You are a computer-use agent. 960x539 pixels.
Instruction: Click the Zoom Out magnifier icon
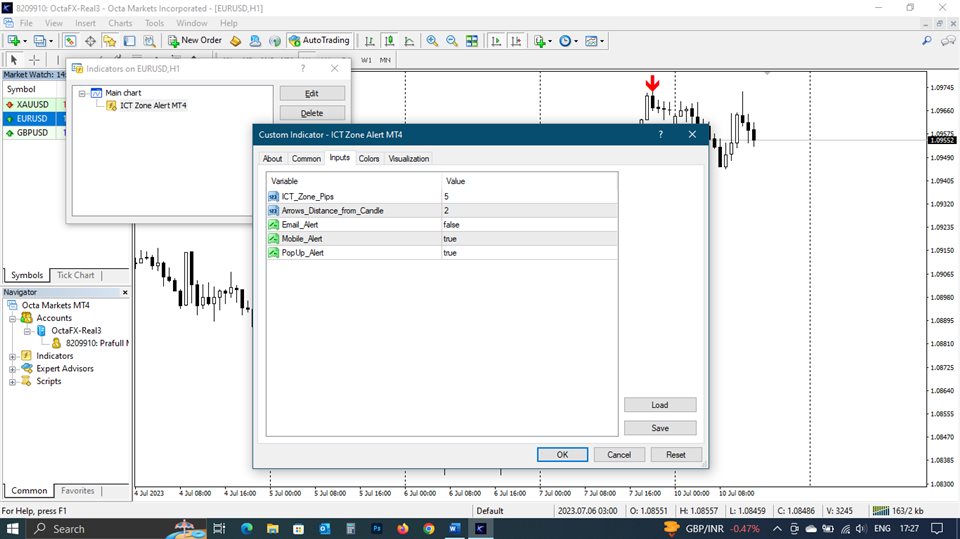point(452,41)
